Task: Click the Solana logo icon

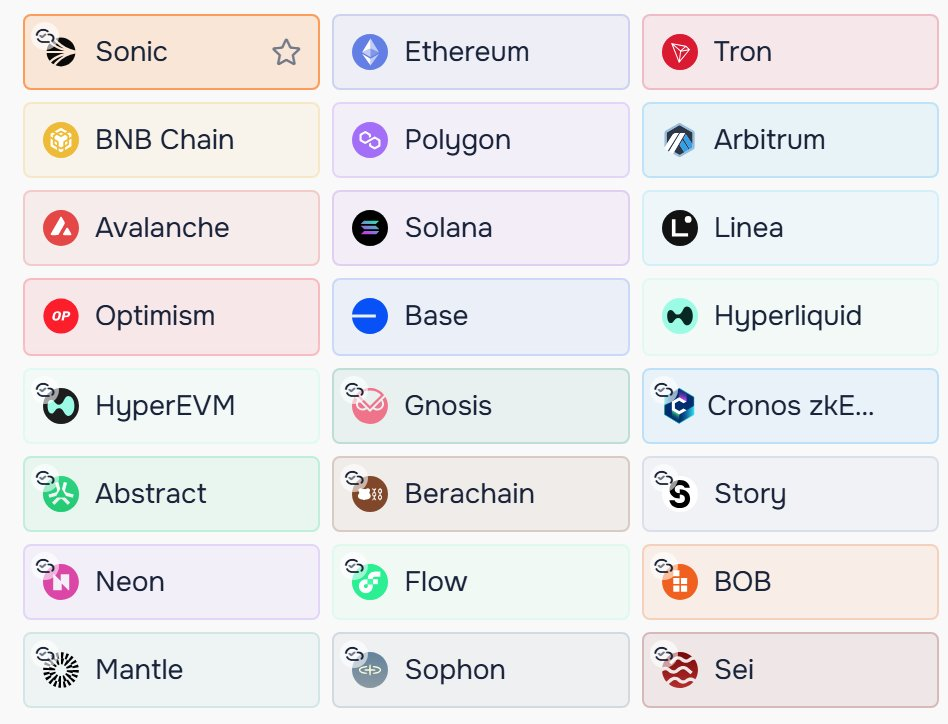Action: pyautogui.click(x=370, y=228)
